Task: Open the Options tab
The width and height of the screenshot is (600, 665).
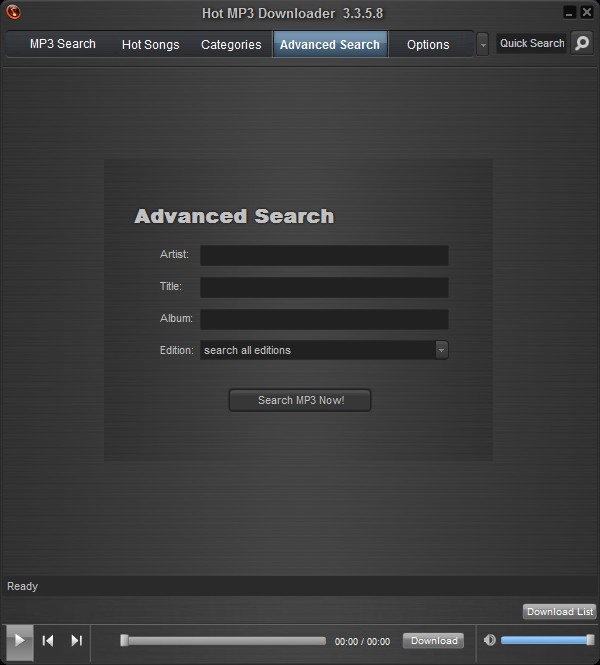Action: 428,45
